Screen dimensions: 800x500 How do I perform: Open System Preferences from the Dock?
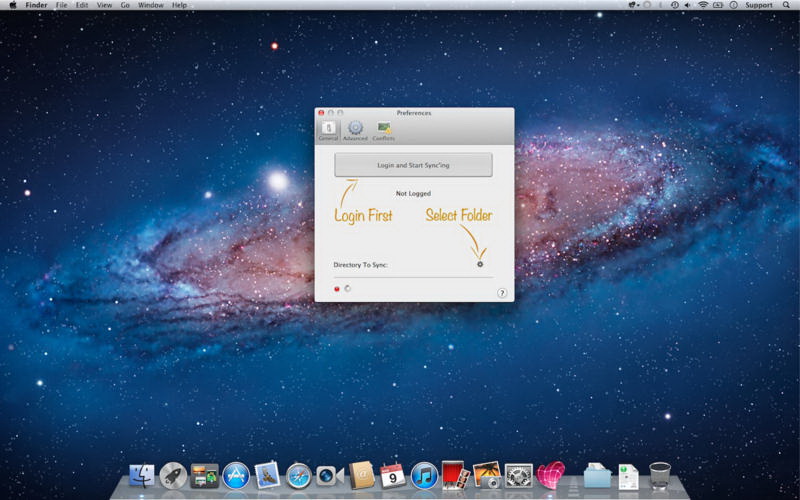[518, 476]
